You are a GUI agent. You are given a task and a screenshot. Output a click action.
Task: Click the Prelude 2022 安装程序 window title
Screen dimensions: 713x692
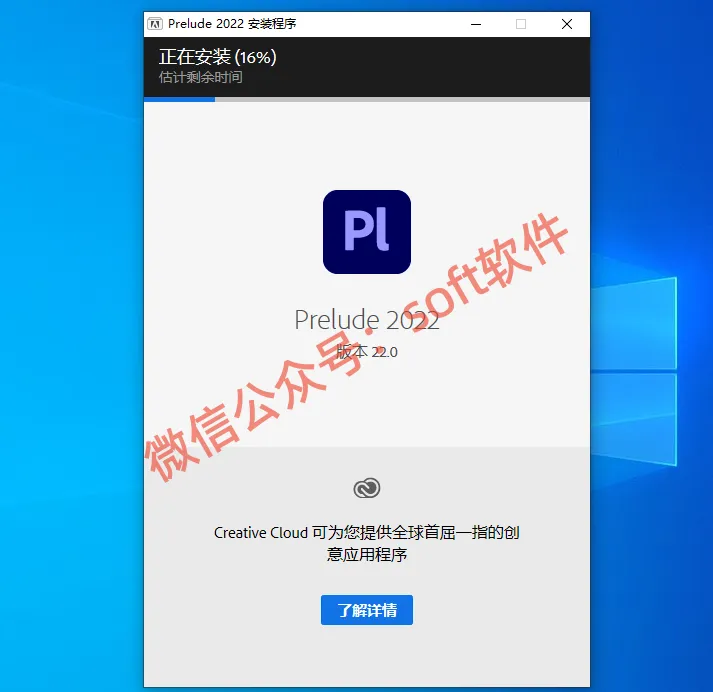[x=232, y=24]
